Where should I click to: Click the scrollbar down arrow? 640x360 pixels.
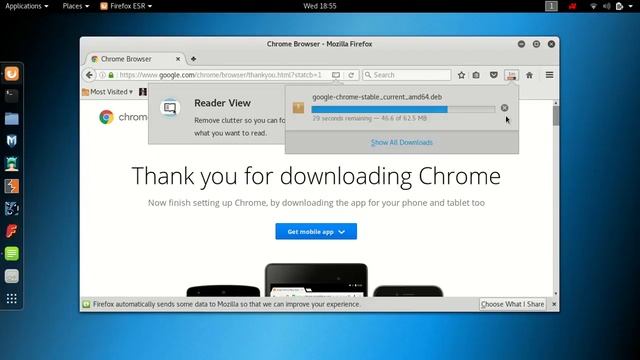tap(556, 293)
